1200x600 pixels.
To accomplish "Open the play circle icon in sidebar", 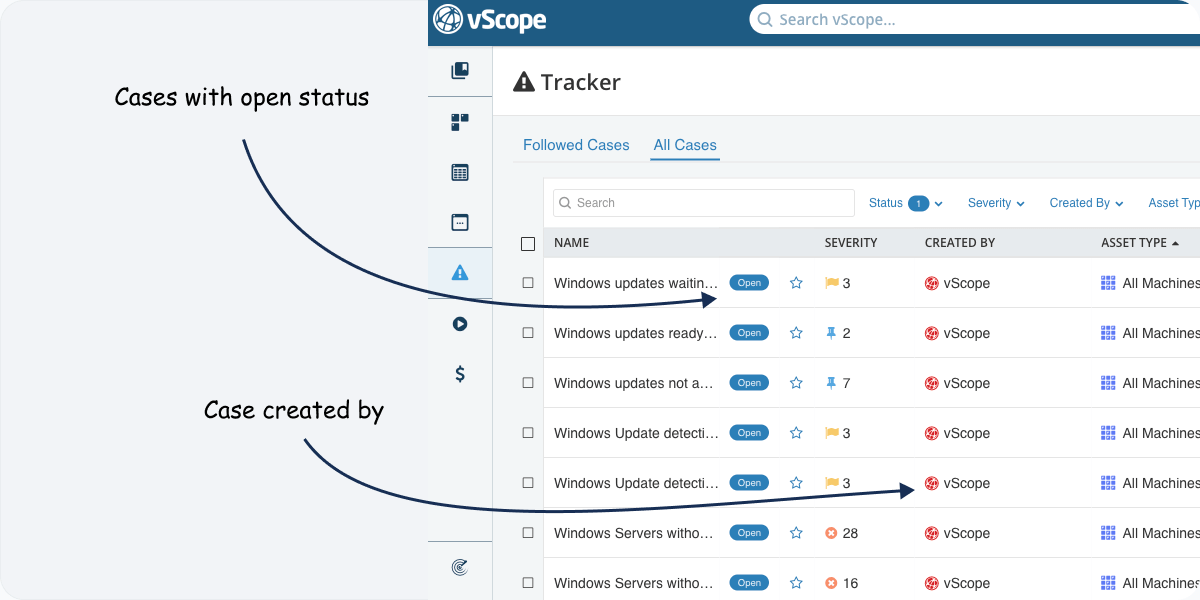I will click(460, 324).
